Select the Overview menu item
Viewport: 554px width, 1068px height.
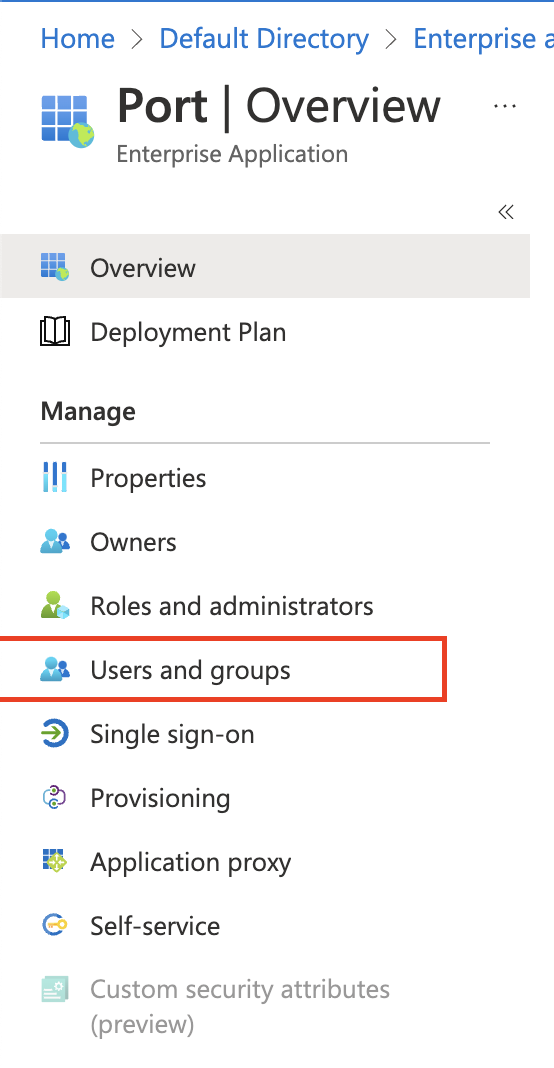click(264, 266)
